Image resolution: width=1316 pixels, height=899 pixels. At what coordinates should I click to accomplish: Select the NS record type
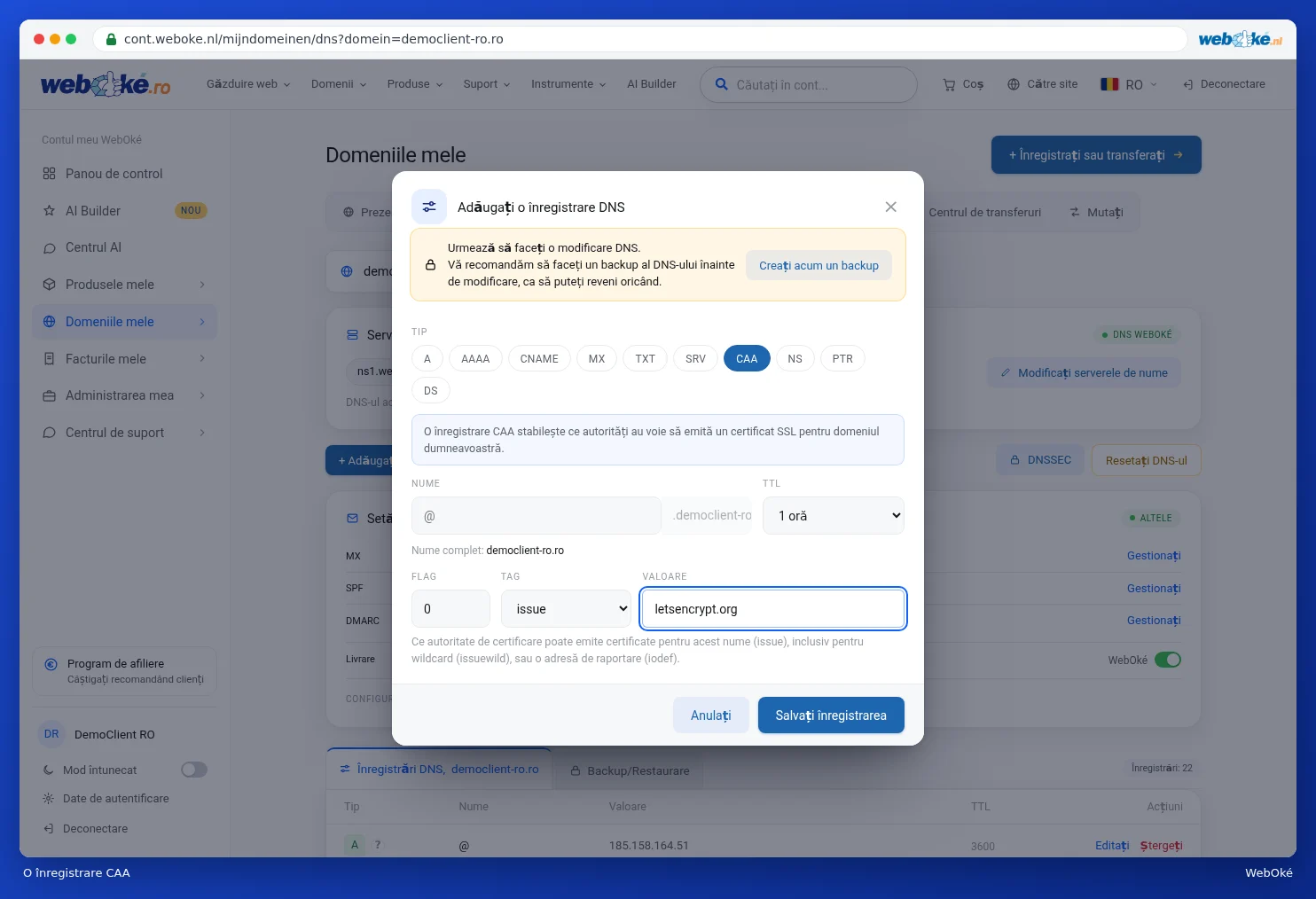(x=795, y=359)
